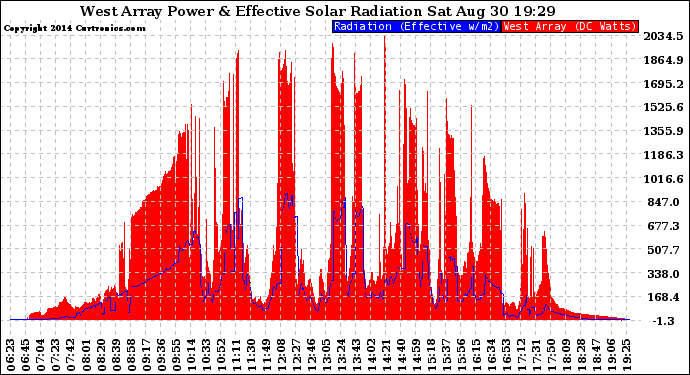690x375 pixels.
Task: Select the 338.0 y-axis label
Action: tap(663, 274)
